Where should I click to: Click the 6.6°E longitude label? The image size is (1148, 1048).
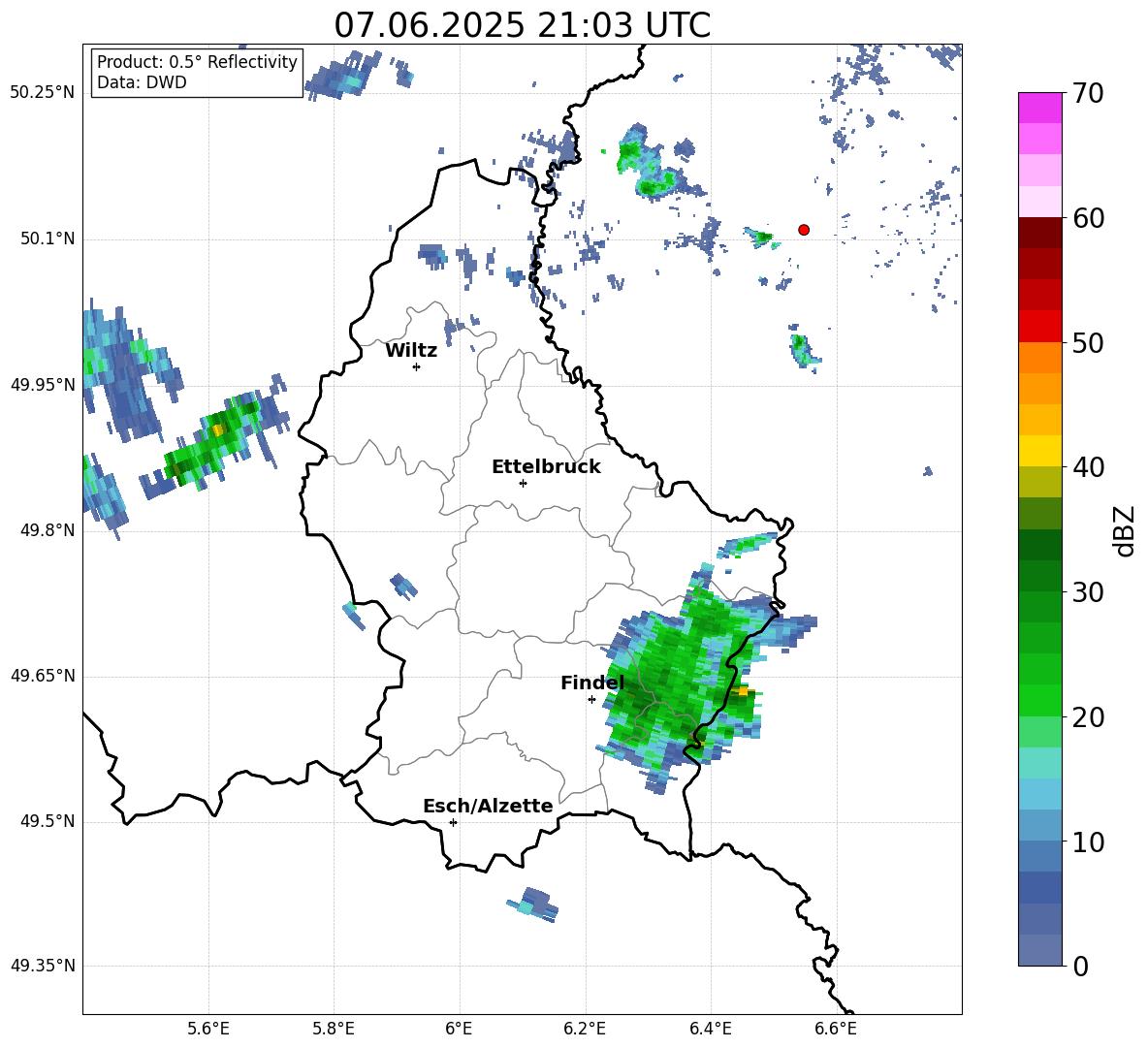[836, 1029]
